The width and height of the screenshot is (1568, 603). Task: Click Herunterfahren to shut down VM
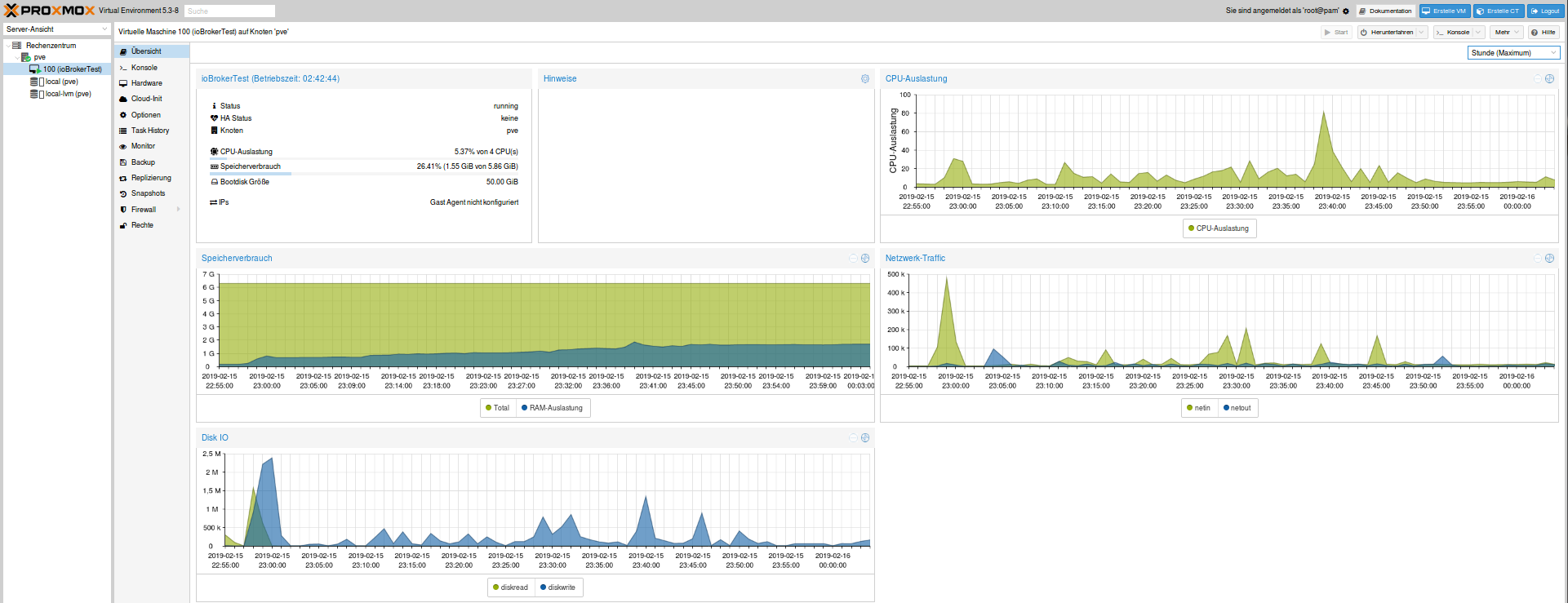point(1386,33)
